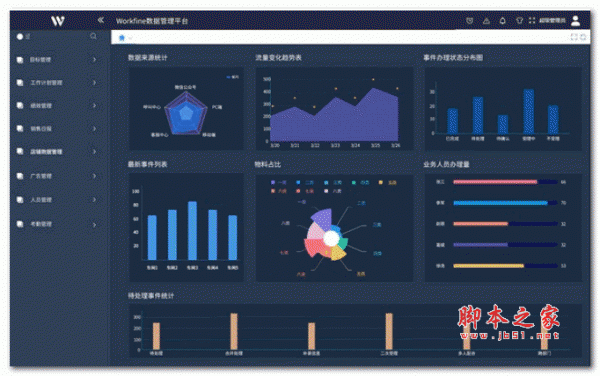Click the 3/25 peak in 流量变化趋势表
The height and width of the screenshot is (376, 600).
(x=373, y=89)
